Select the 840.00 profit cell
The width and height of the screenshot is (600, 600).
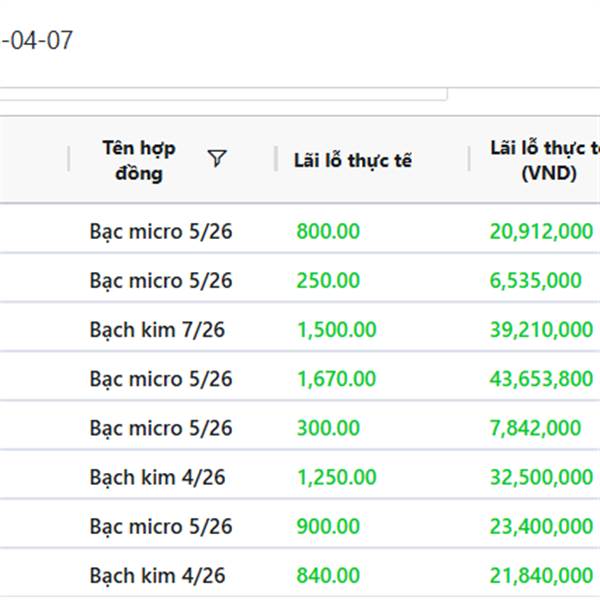click(327, 575)
